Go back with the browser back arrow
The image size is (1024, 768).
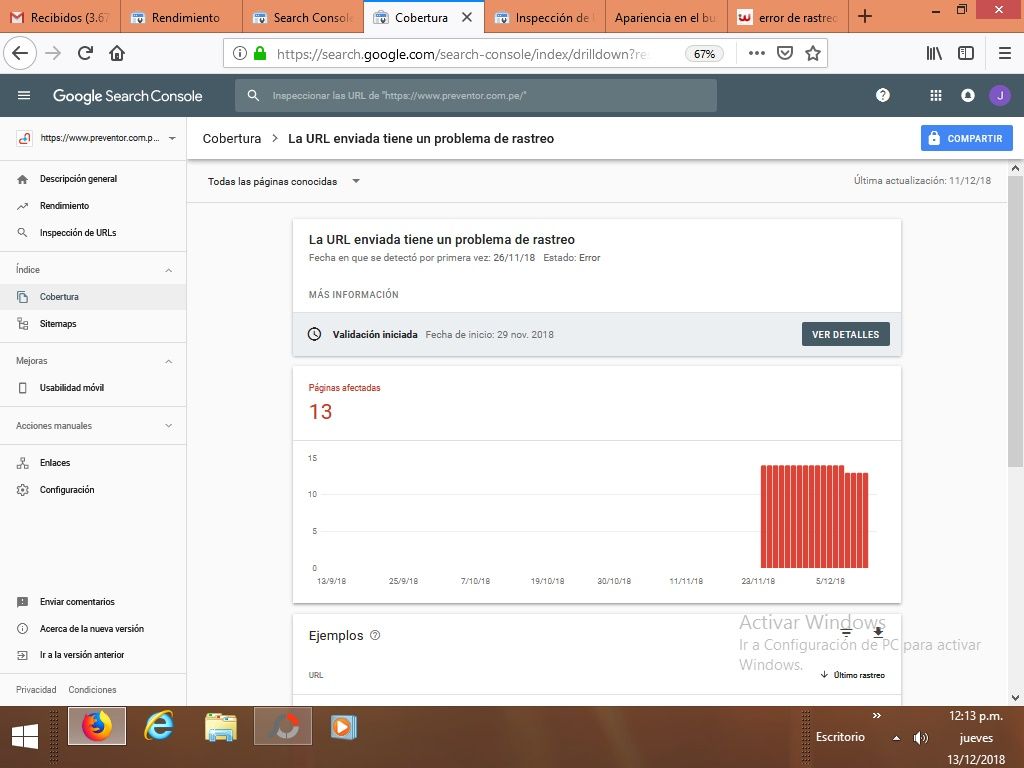click(20, 54)
